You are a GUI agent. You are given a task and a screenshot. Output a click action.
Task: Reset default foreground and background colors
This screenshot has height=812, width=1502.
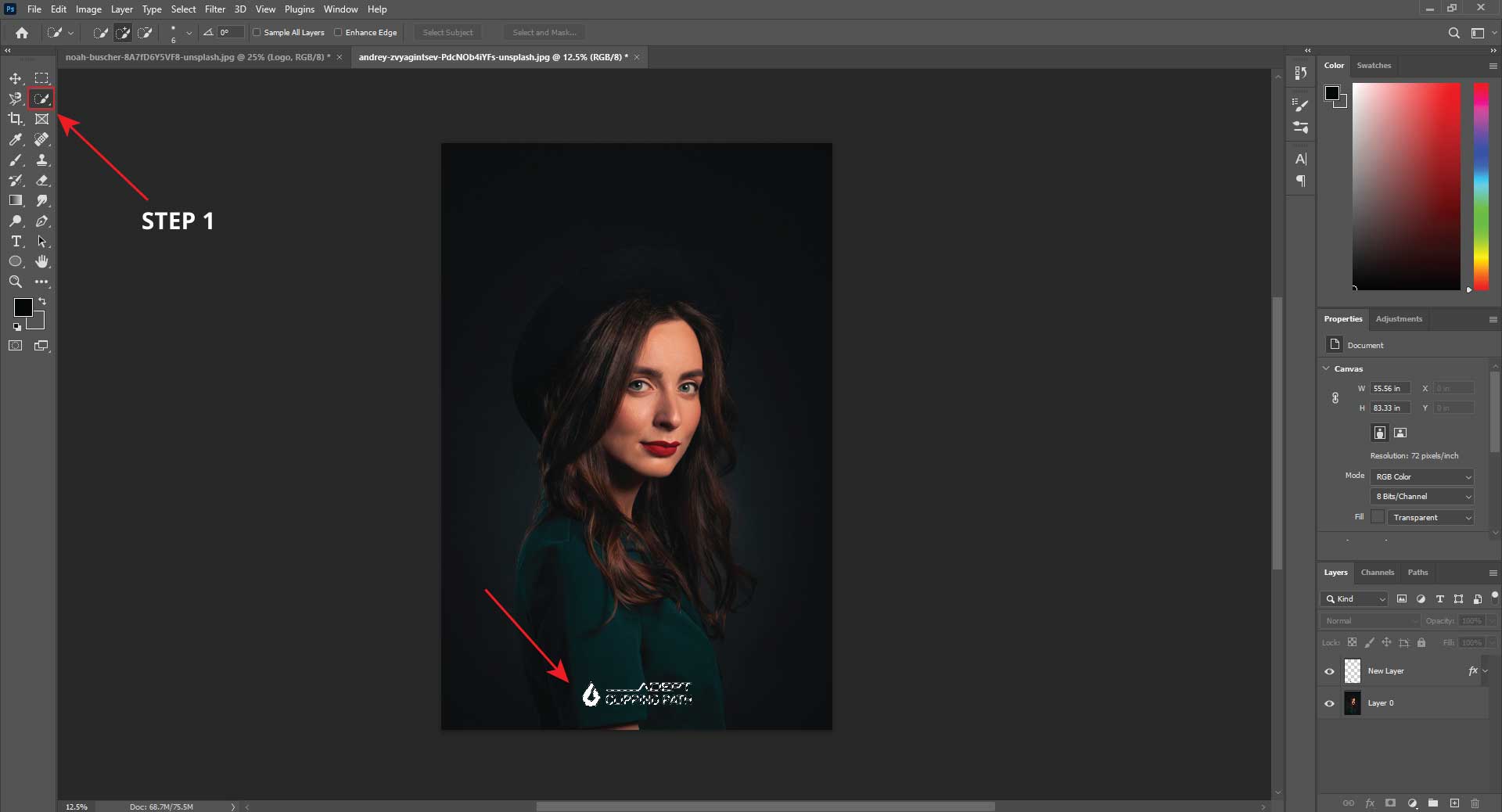[17, 327]
